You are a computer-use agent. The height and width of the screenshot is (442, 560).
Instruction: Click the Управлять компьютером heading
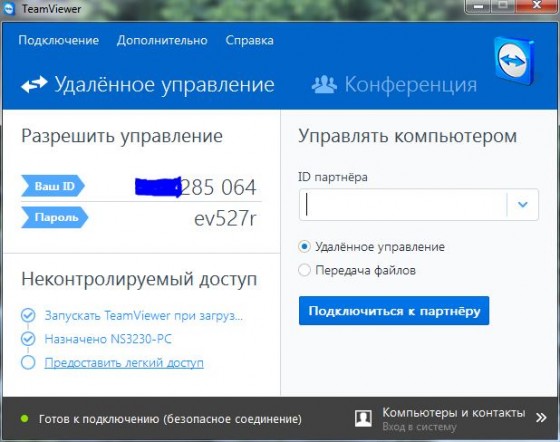(408, 136)
